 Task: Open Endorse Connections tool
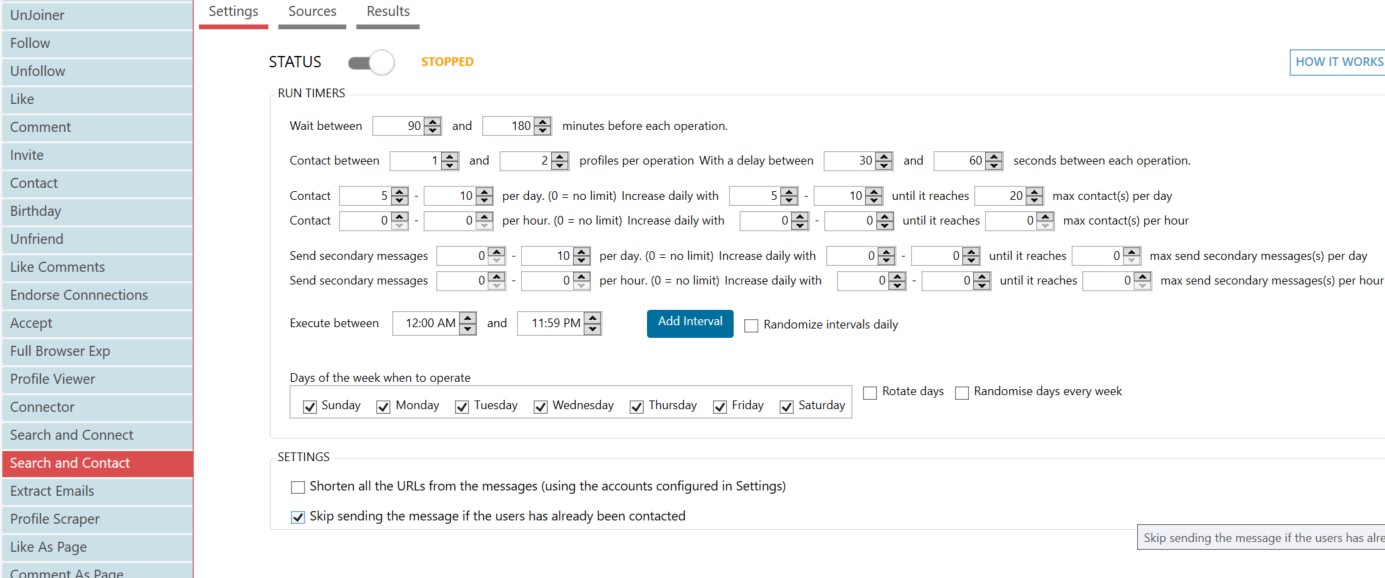point(96,295)
